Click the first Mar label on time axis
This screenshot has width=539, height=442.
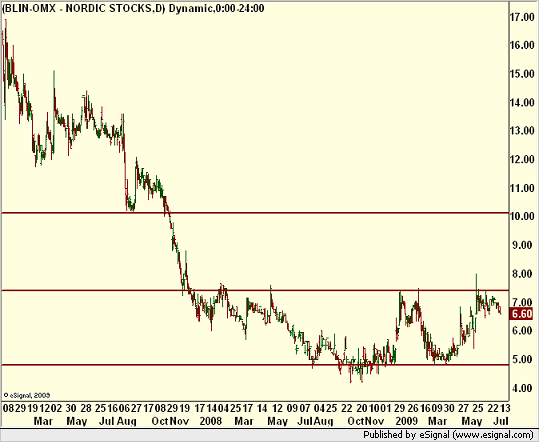pyautogui.click(x=43, y=421)
